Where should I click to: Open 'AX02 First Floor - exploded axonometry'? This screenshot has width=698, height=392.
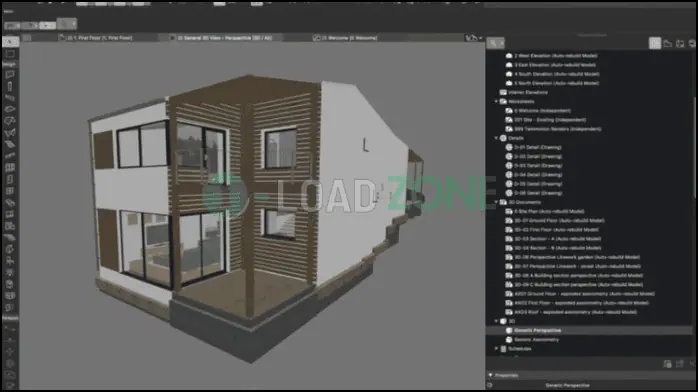(x=581, y=303)
